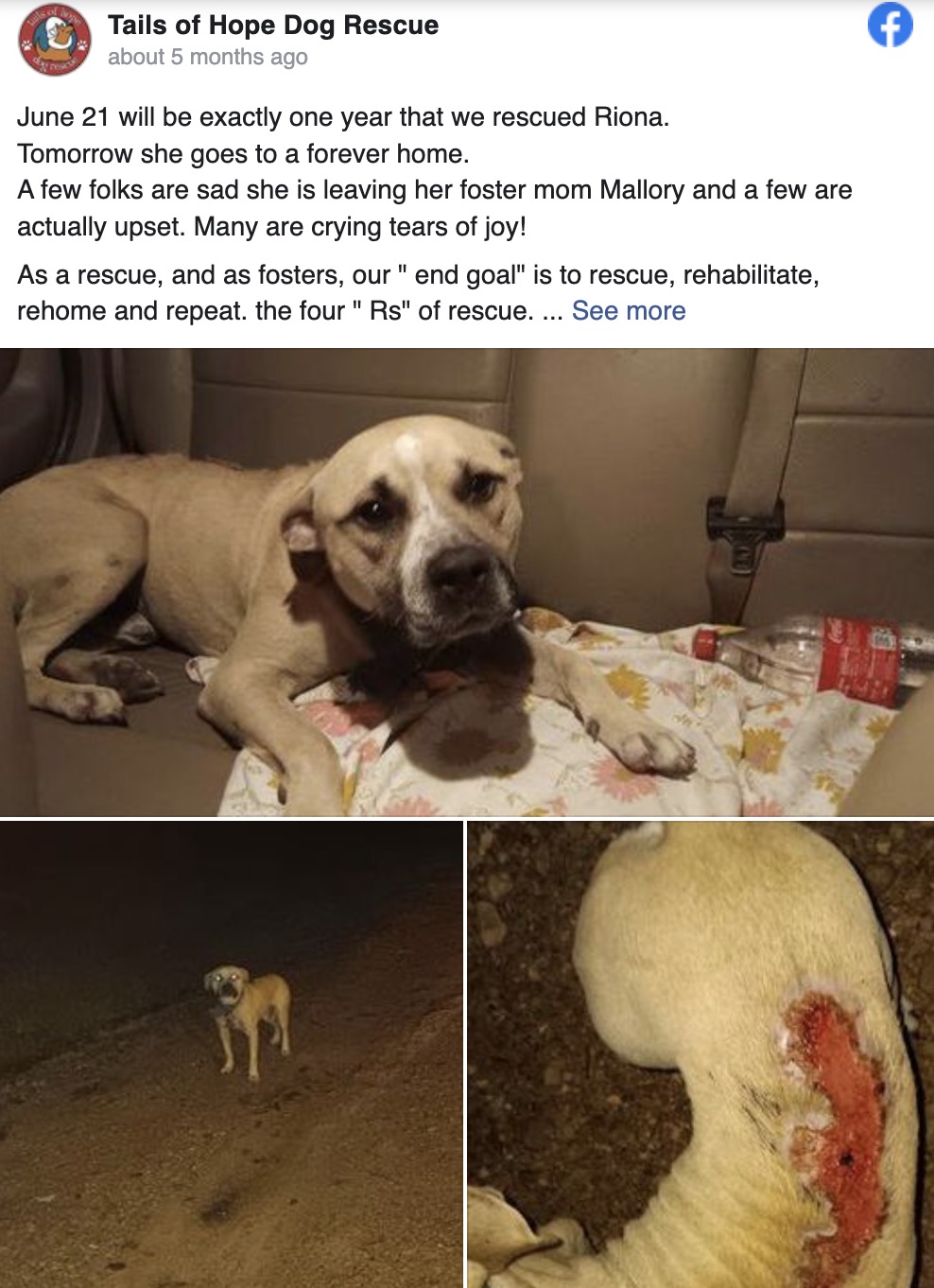The image size is (934, 1288).
Task: Click the paragraph mentioning foster mom Mallory
Action: (x=435, y=208)
